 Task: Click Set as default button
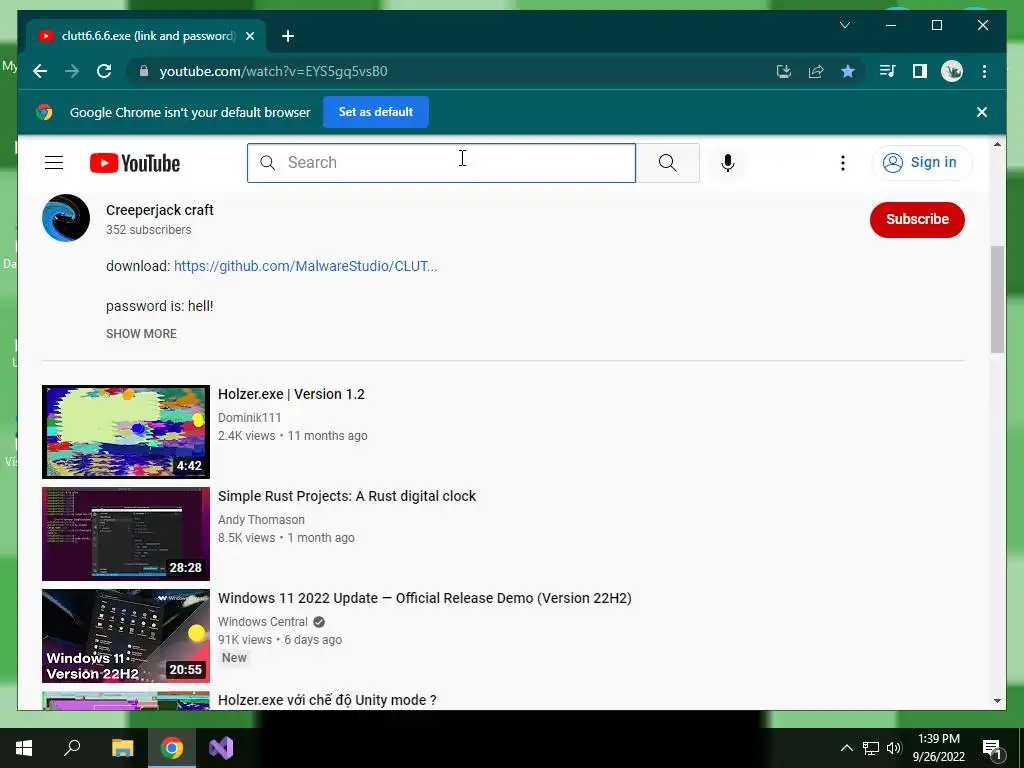[x=376, y=112]
